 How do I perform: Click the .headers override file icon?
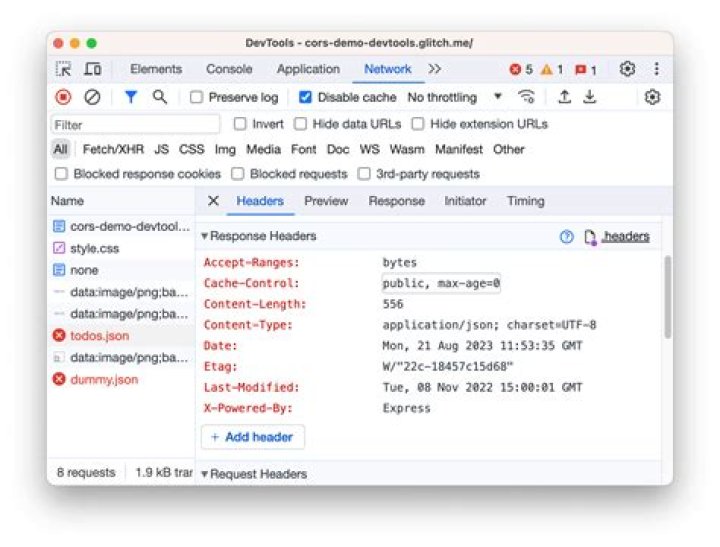tap(590, 237)
